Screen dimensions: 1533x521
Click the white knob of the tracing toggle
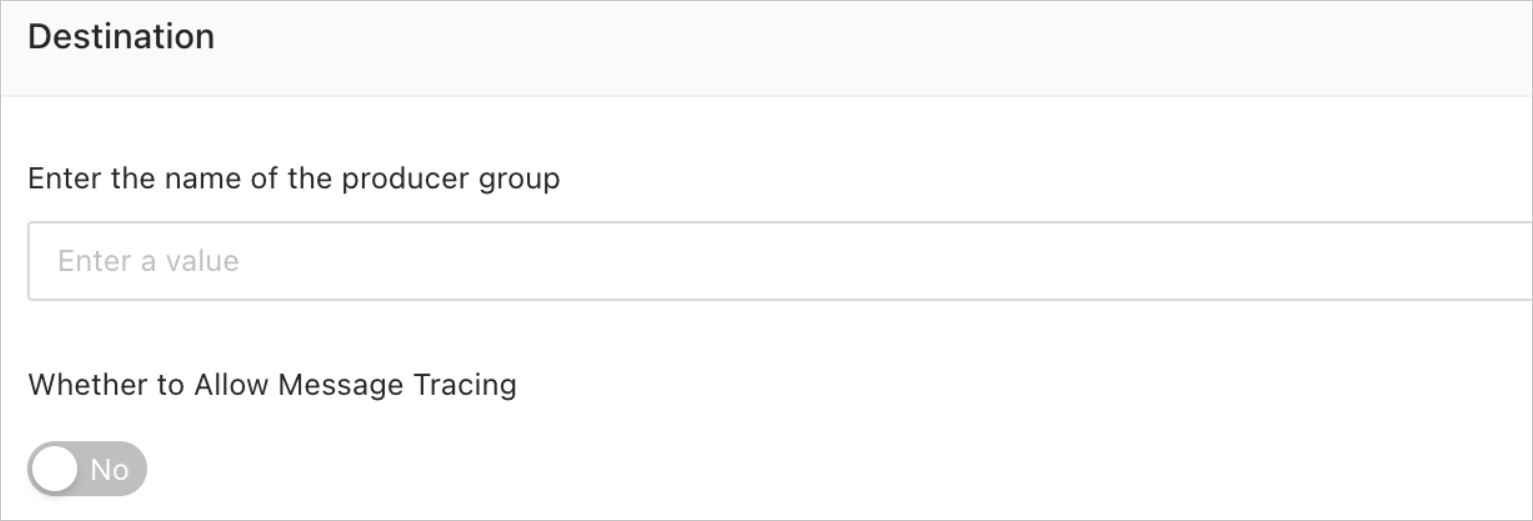tap(53, 469)
